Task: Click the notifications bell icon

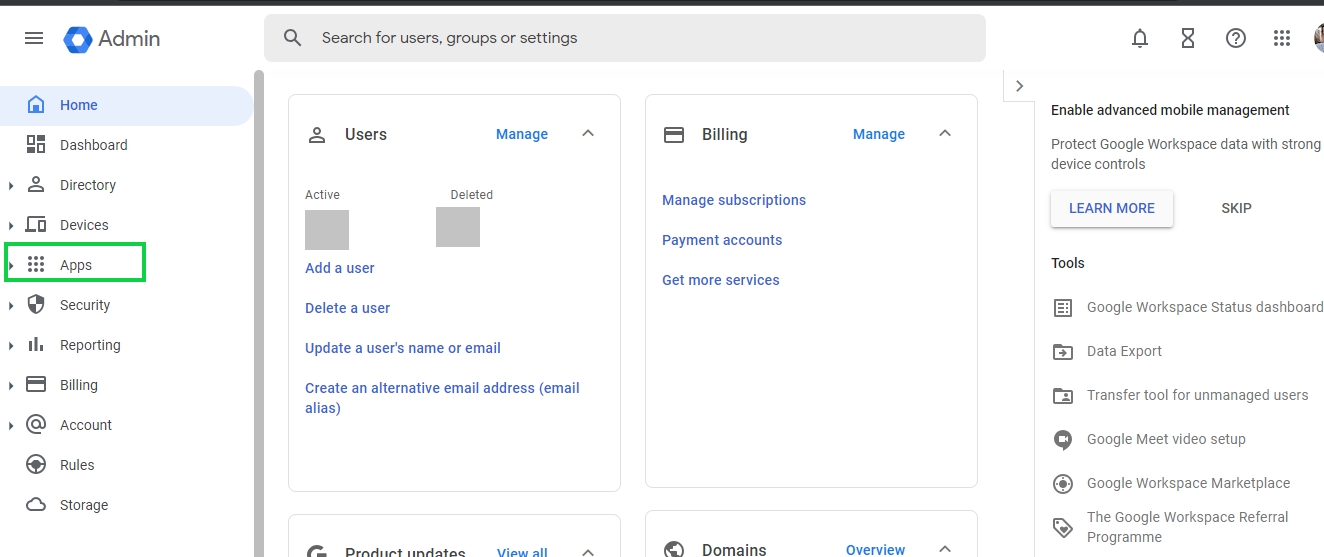Action: (1139, 38)
